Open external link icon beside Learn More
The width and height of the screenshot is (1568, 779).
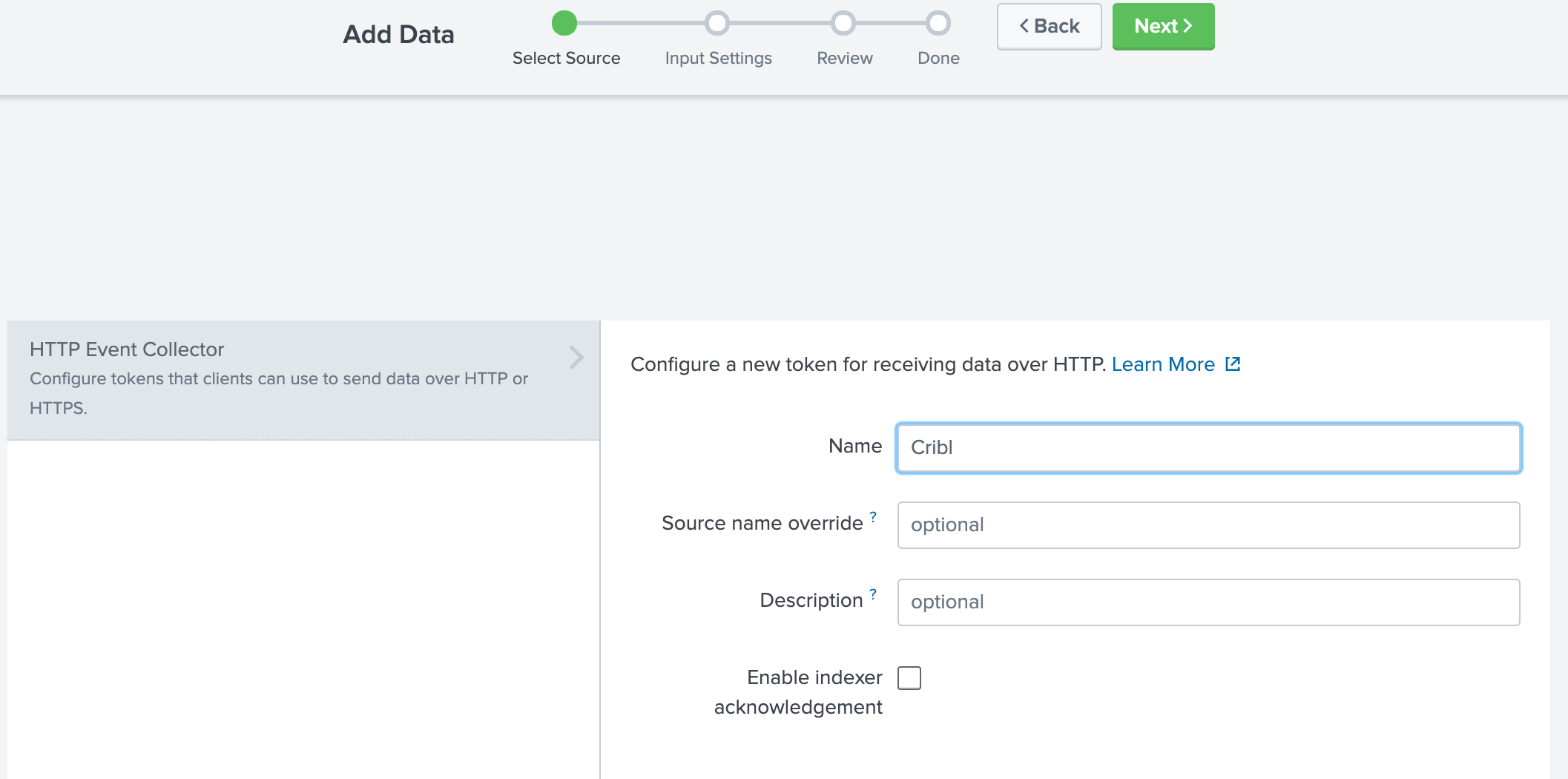click(1233, 364)
